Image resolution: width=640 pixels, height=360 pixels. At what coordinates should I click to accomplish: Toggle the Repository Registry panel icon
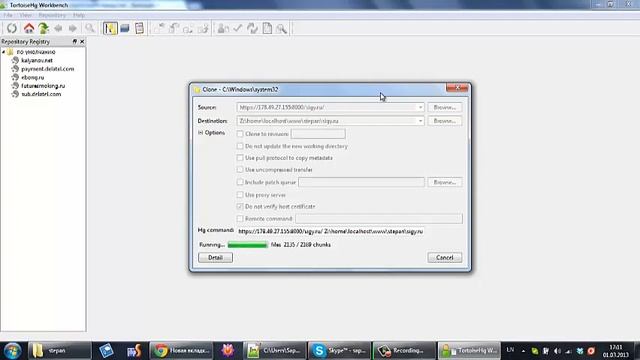(x=110, y=28)
